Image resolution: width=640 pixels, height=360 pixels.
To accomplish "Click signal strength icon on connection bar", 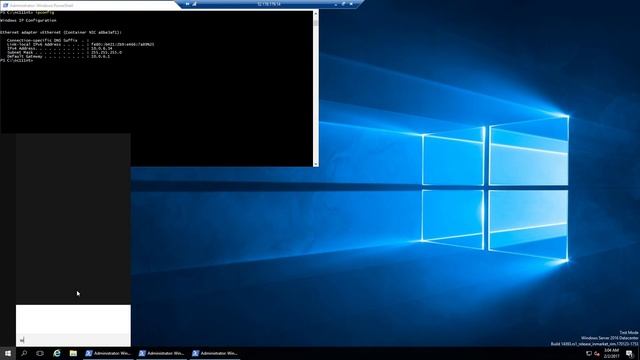I will (195, 4).
